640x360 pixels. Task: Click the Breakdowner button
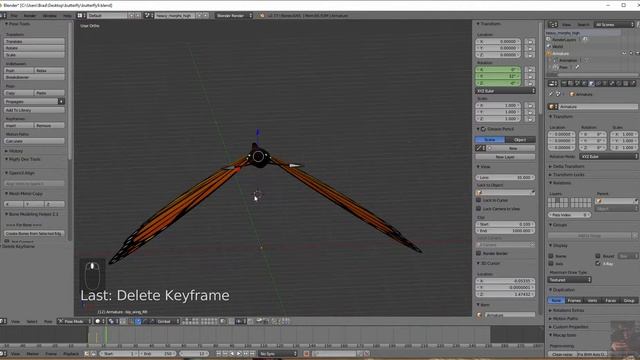34,77
